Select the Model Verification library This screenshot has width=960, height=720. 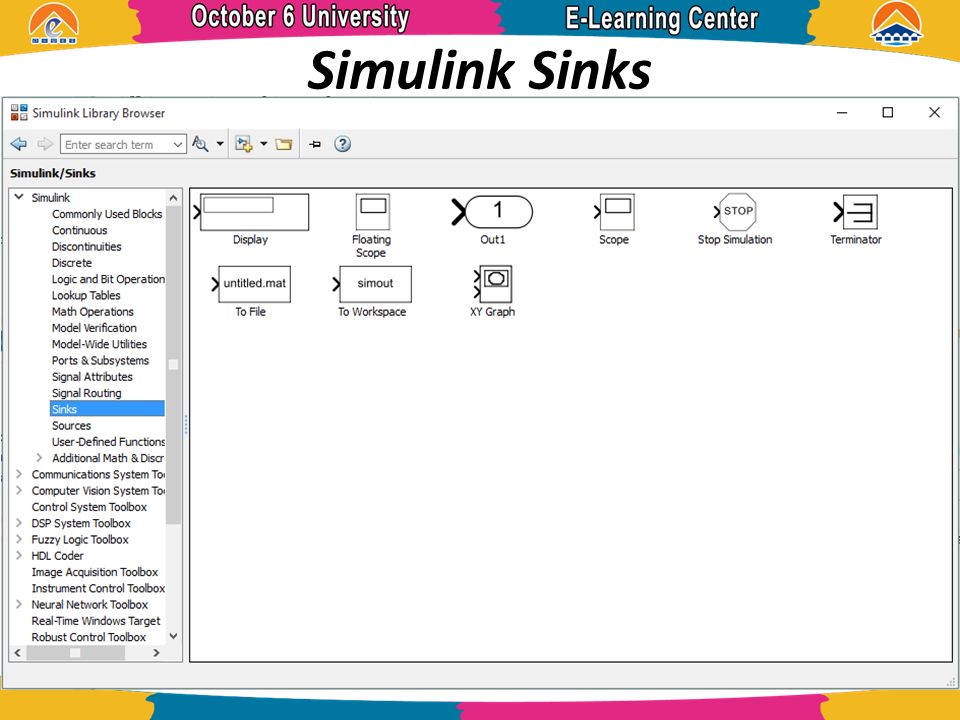click(x=94, y=328)
